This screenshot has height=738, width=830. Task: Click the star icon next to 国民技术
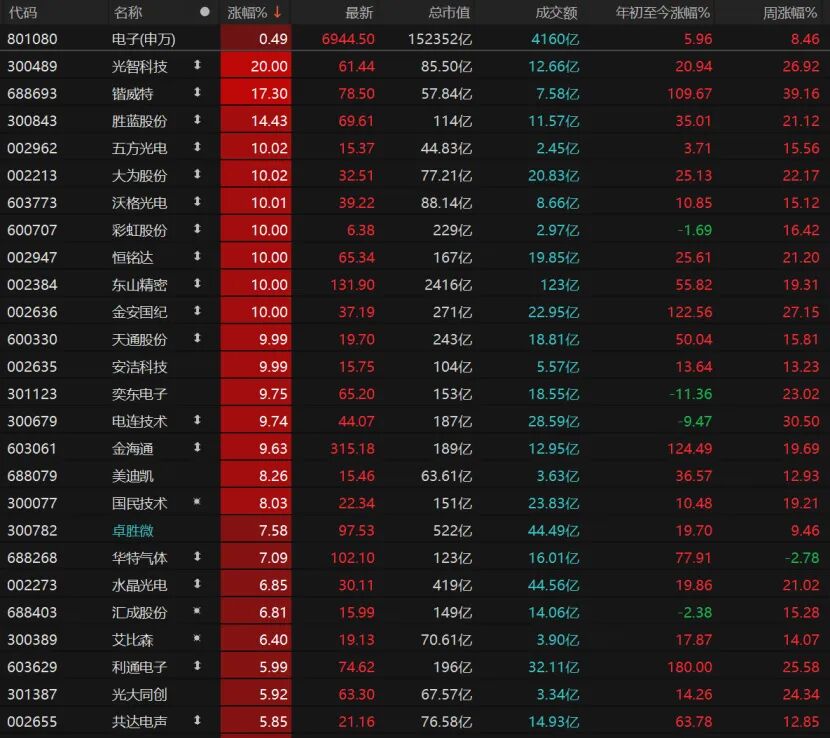click(x=197, y=502)
